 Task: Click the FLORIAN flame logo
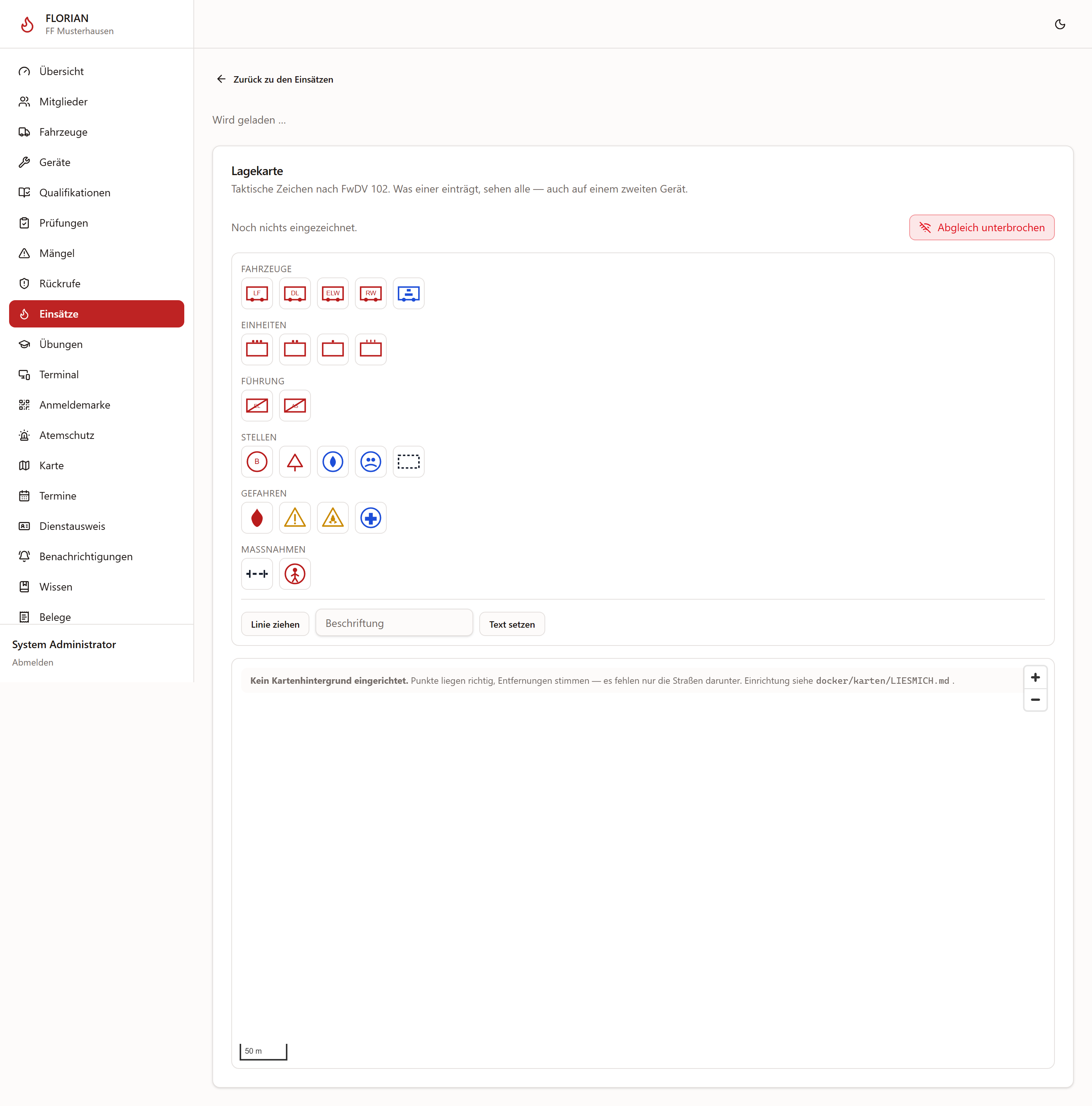click(x=27, y=24)
